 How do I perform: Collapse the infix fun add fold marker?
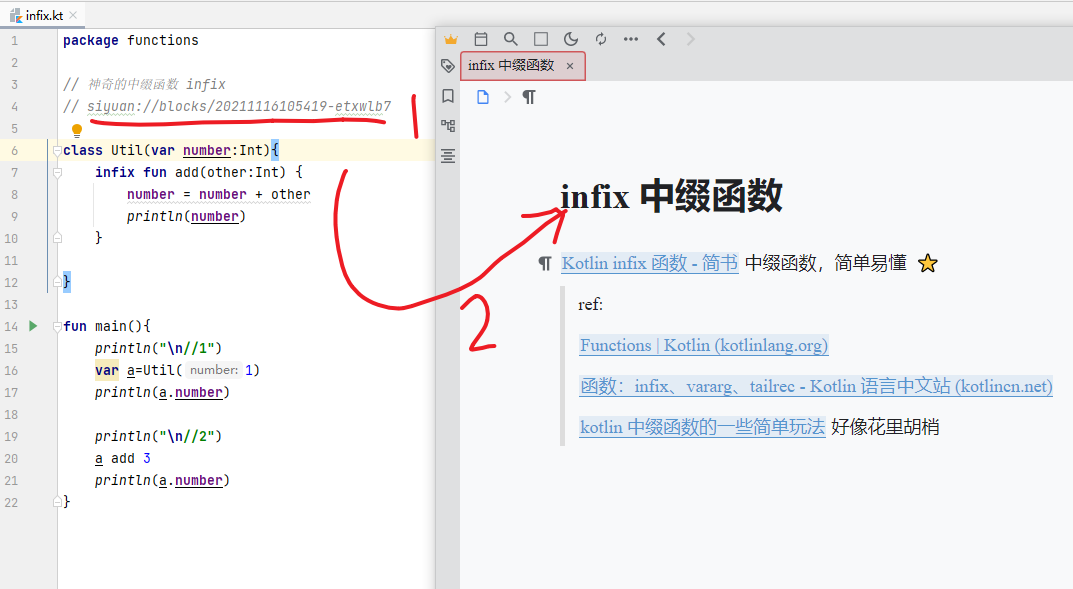point(57,172)
